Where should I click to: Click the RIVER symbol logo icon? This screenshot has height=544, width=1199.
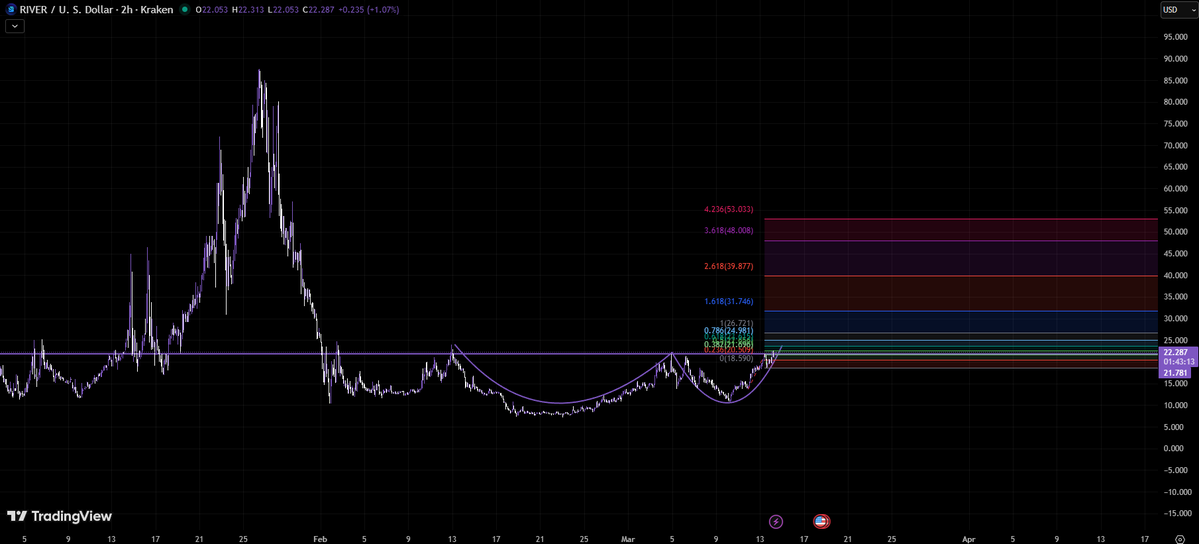(x=11, y=10)
